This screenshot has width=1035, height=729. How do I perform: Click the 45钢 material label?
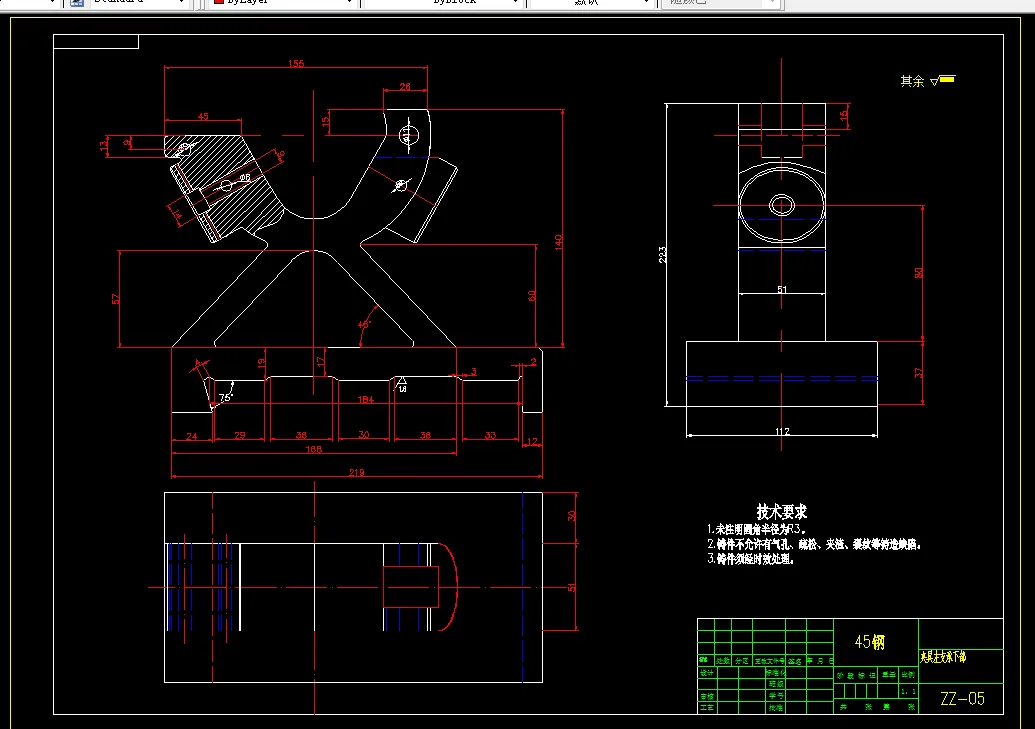coord(869,642)
